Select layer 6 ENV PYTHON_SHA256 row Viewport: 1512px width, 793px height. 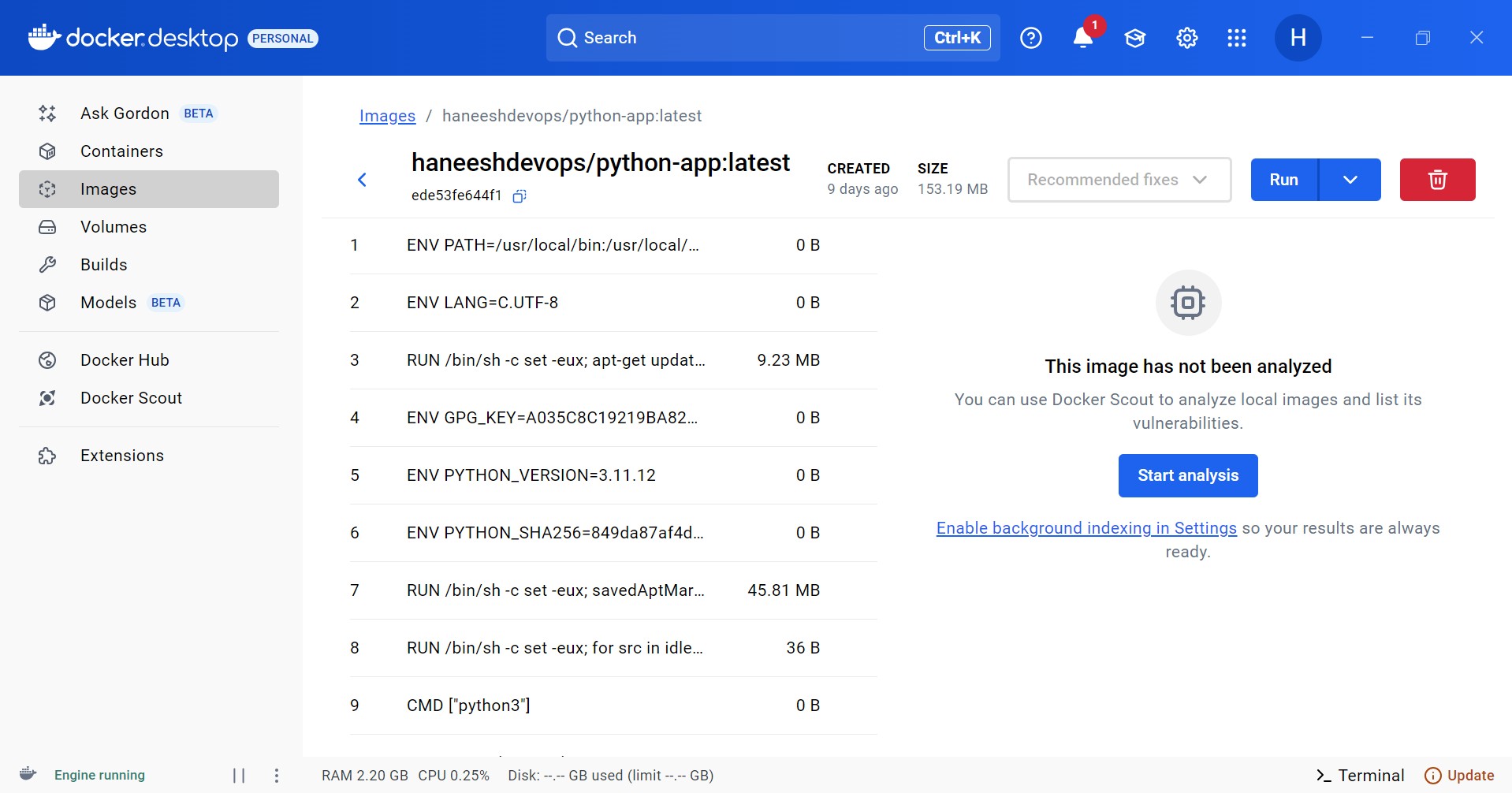click(613, 533)
